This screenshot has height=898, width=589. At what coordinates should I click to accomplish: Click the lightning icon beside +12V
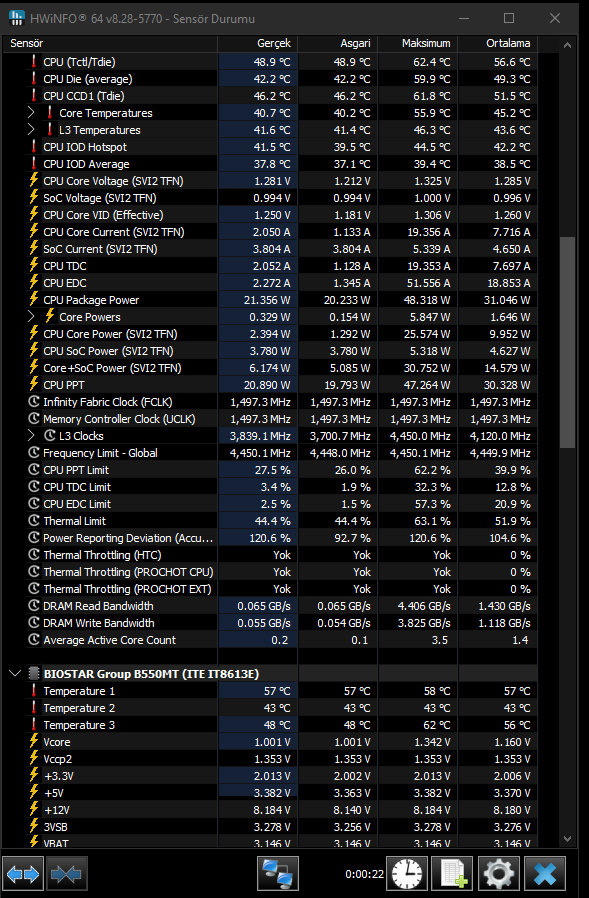pos(34,810)
